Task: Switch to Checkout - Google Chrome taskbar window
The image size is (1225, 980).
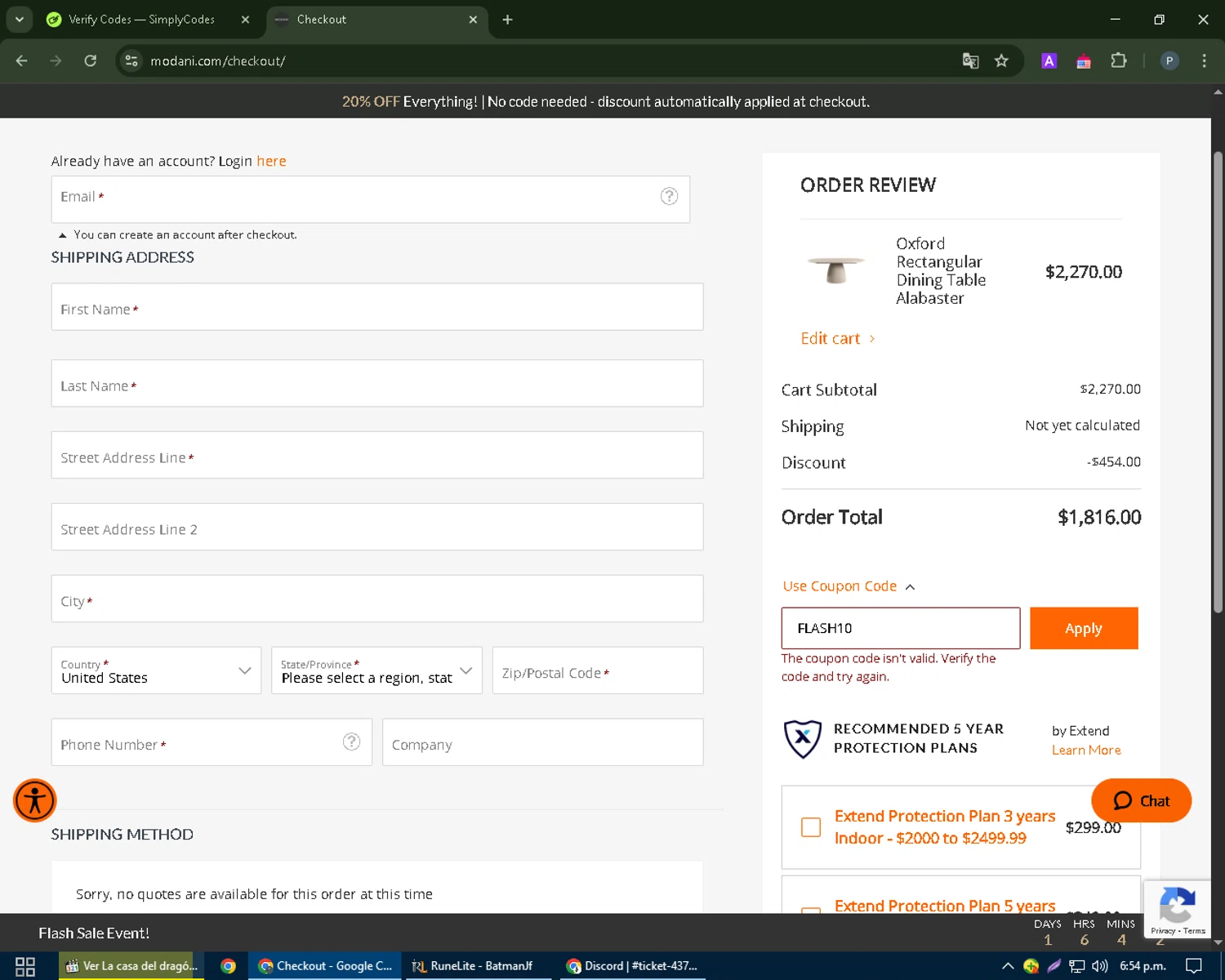Action: [325, 966]
